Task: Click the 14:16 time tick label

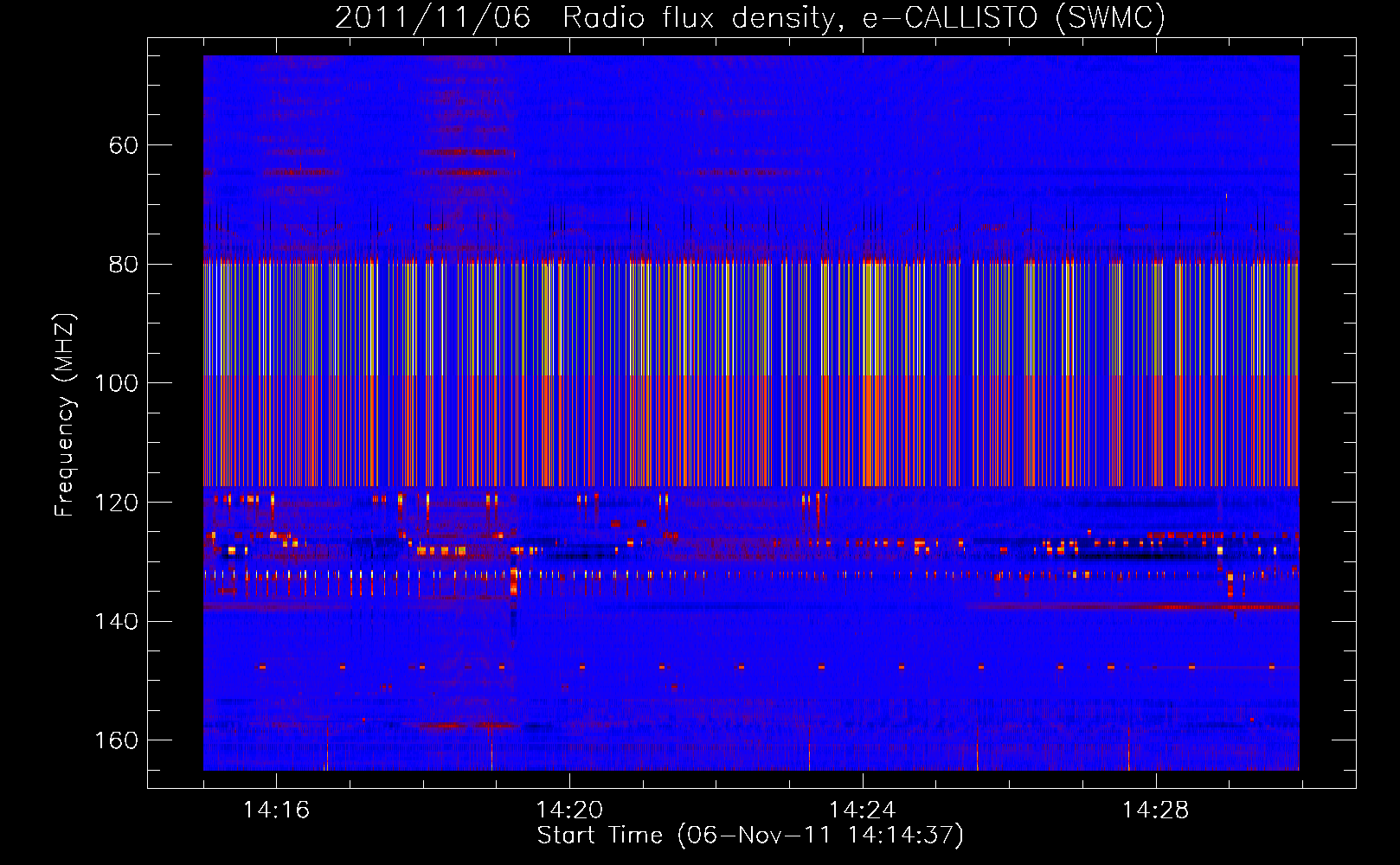Action: click(276, 811)
